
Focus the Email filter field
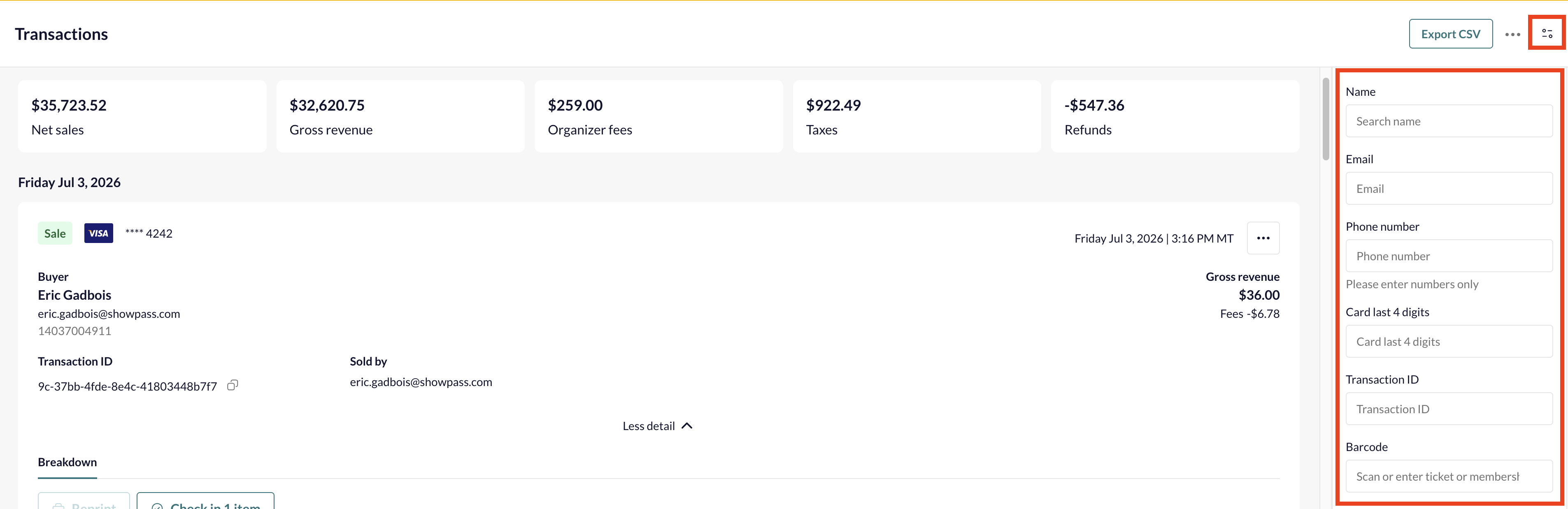(1449, 189)
